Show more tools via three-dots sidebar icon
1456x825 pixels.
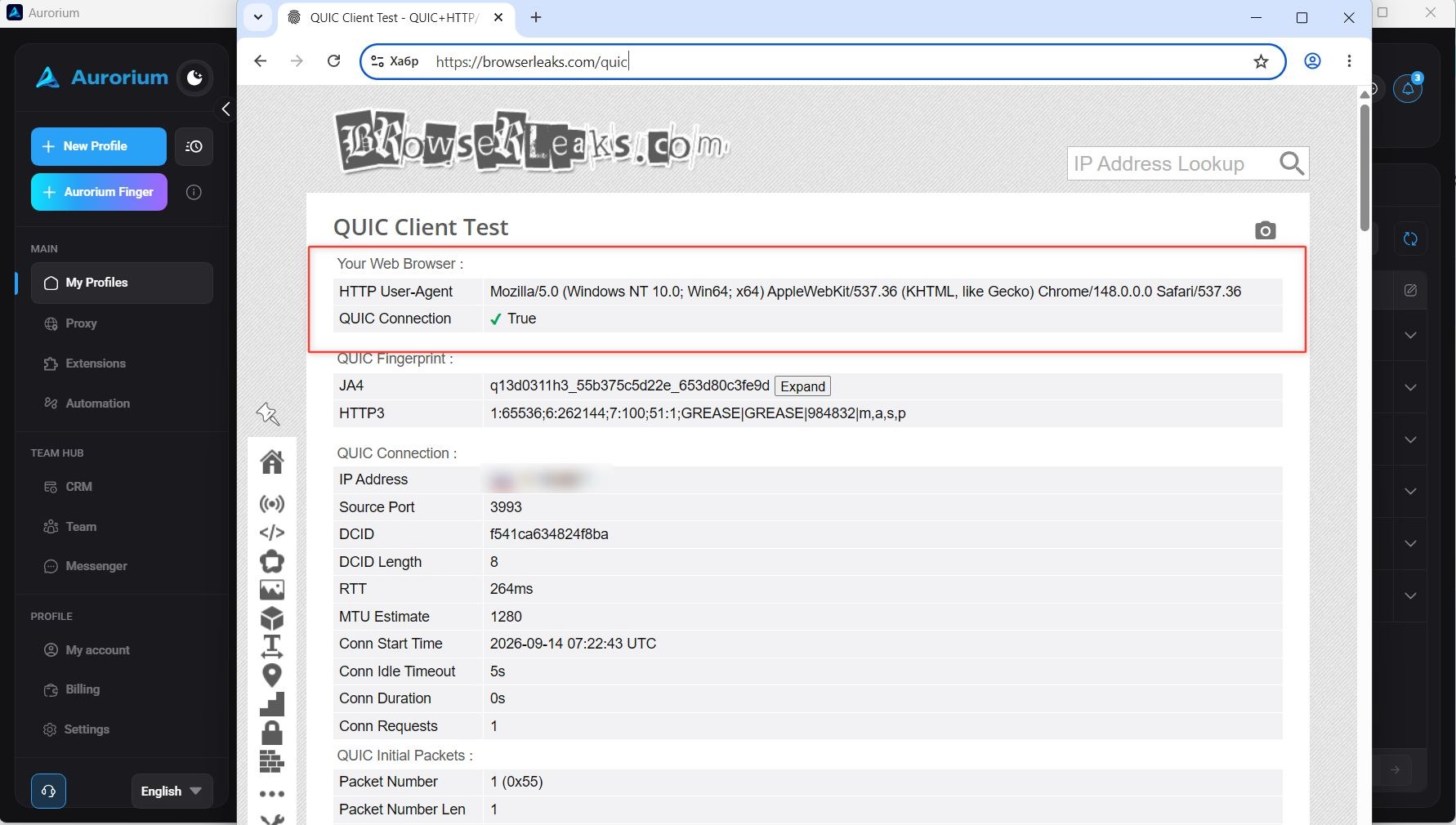point(272,793)
